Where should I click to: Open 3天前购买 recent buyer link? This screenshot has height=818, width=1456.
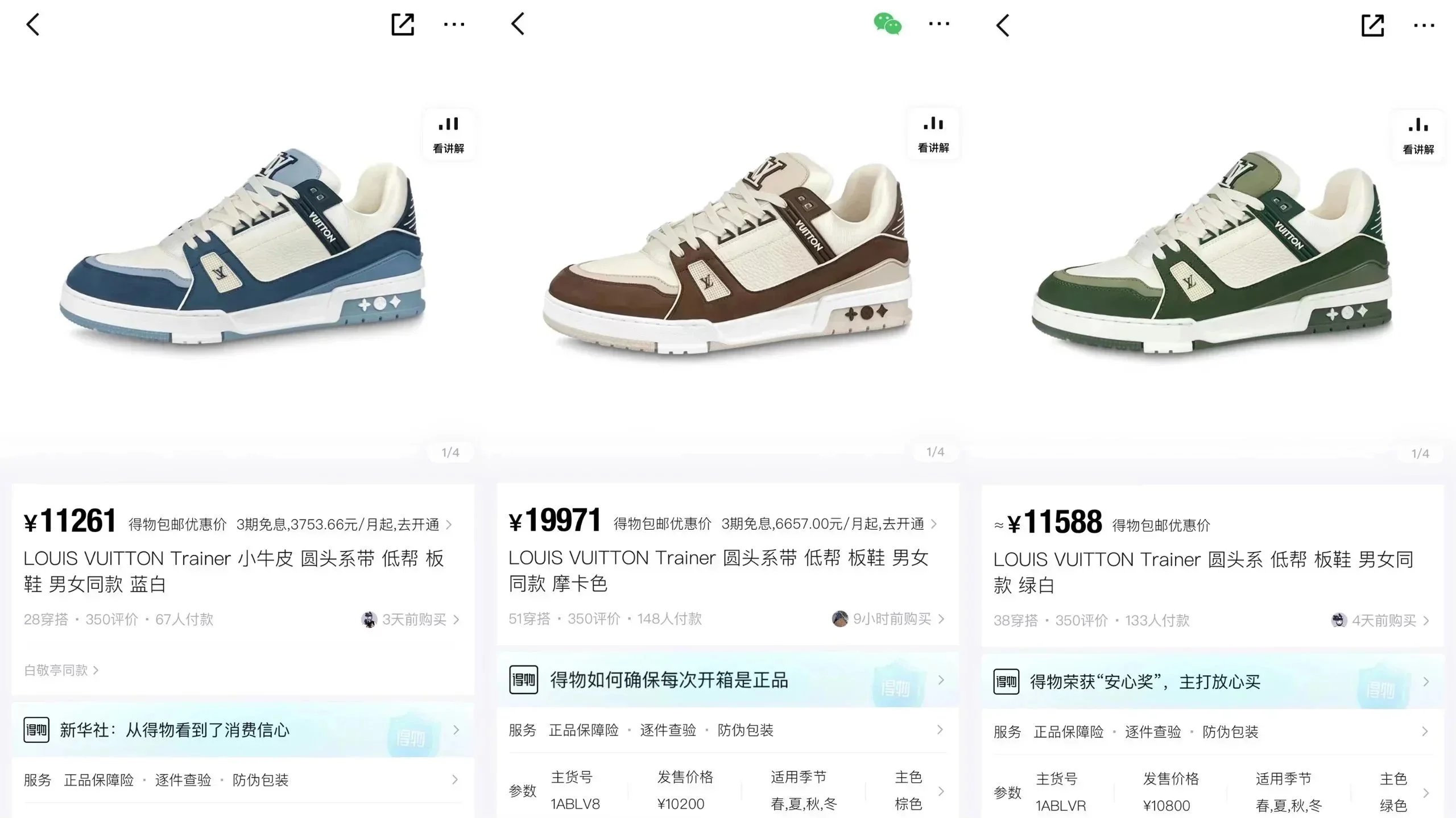coord(410,619)
